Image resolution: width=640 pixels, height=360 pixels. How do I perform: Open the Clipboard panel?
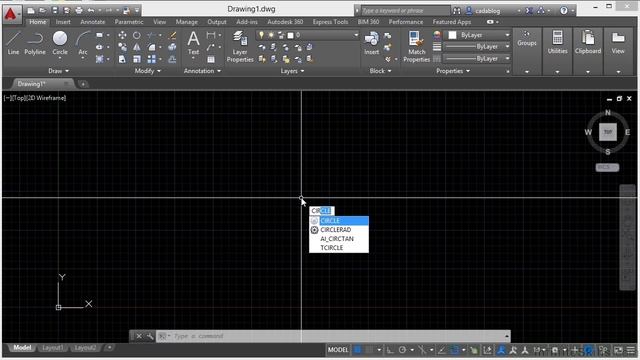(x=588, y=42)
